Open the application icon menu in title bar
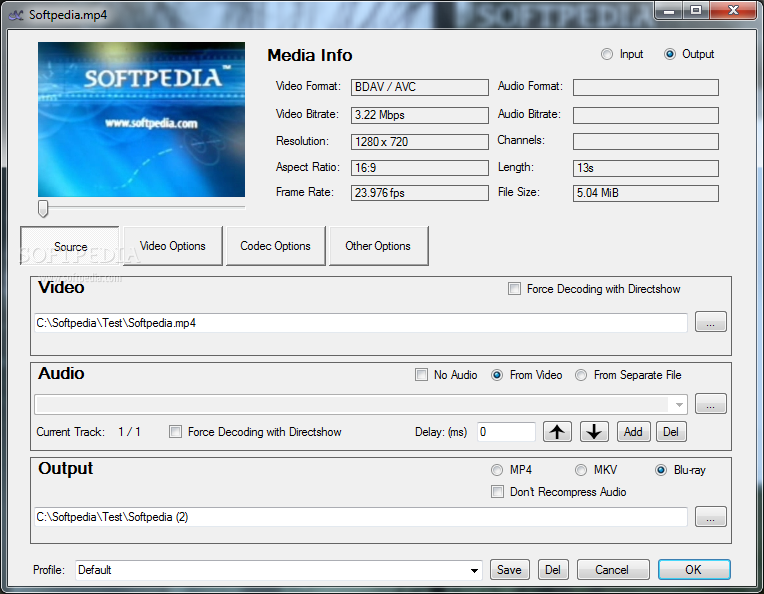Screen dimensions: 764x594 16,15
